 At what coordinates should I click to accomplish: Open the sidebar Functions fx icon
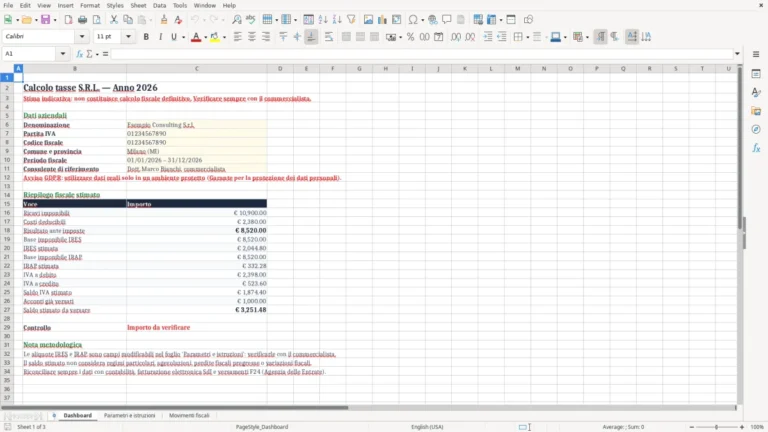pyautogui.click(x=756, y=148)
